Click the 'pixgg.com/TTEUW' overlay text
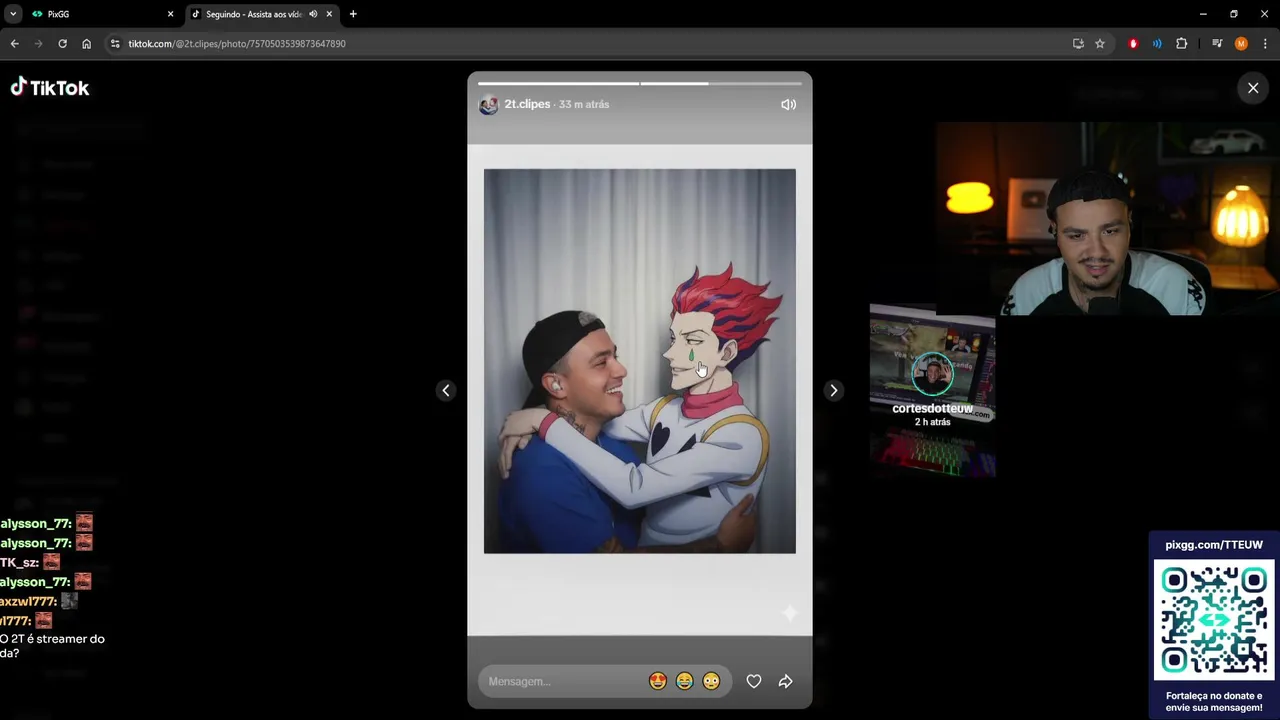This screenshot has width=1280, height=720. 1214,545
